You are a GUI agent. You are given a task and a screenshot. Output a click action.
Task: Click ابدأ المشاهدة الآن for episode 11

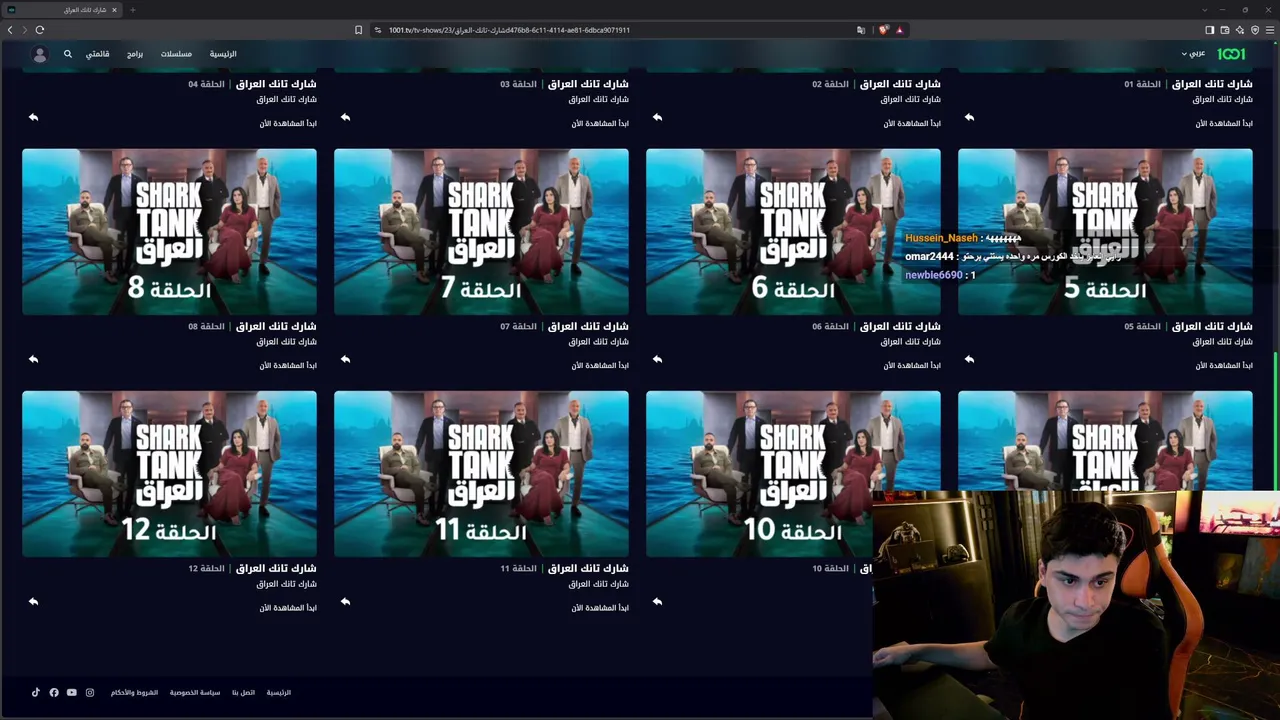click(600, 607)
